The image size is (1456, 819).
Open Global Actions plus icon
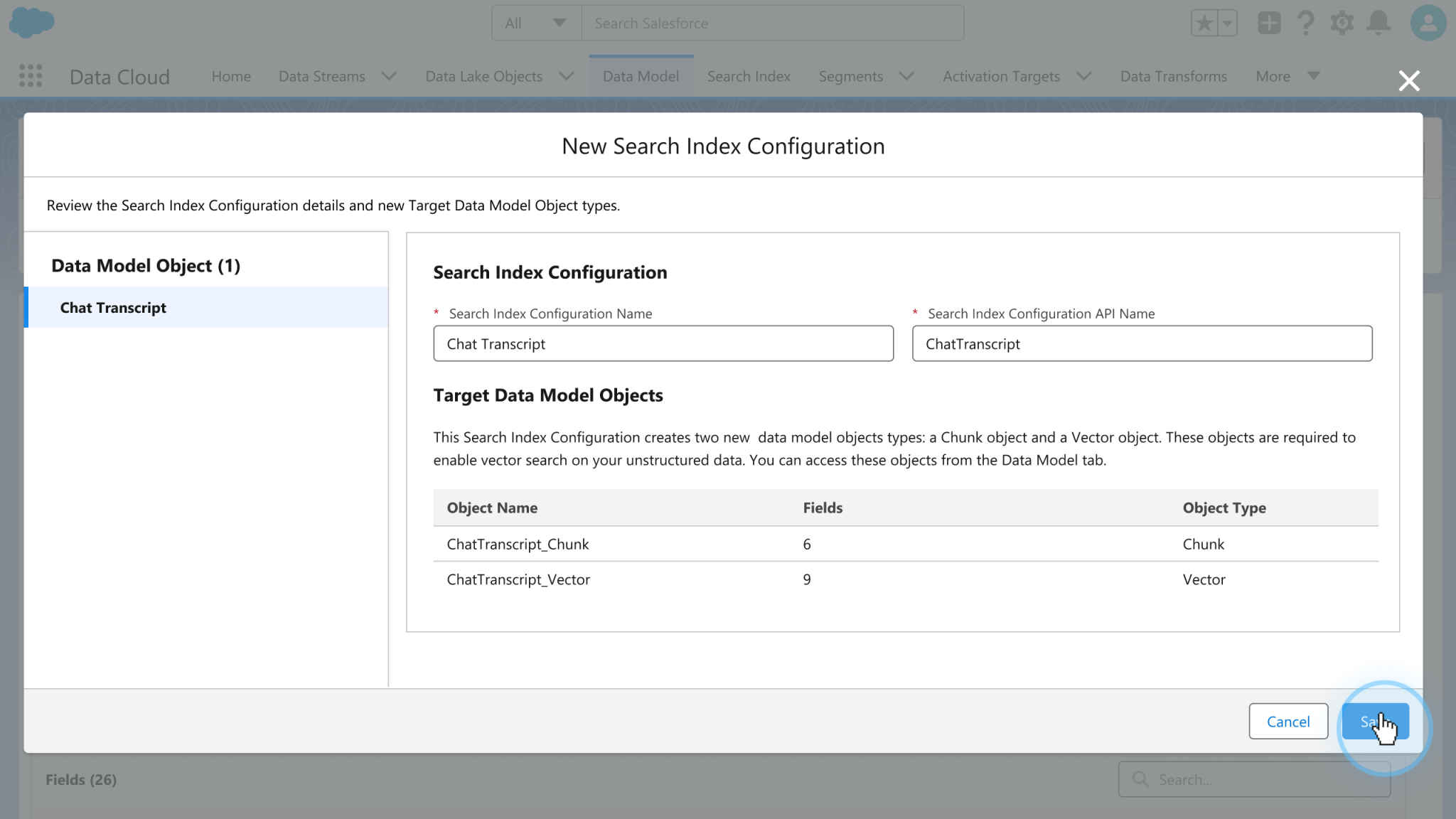click(x=1269, y=23)
